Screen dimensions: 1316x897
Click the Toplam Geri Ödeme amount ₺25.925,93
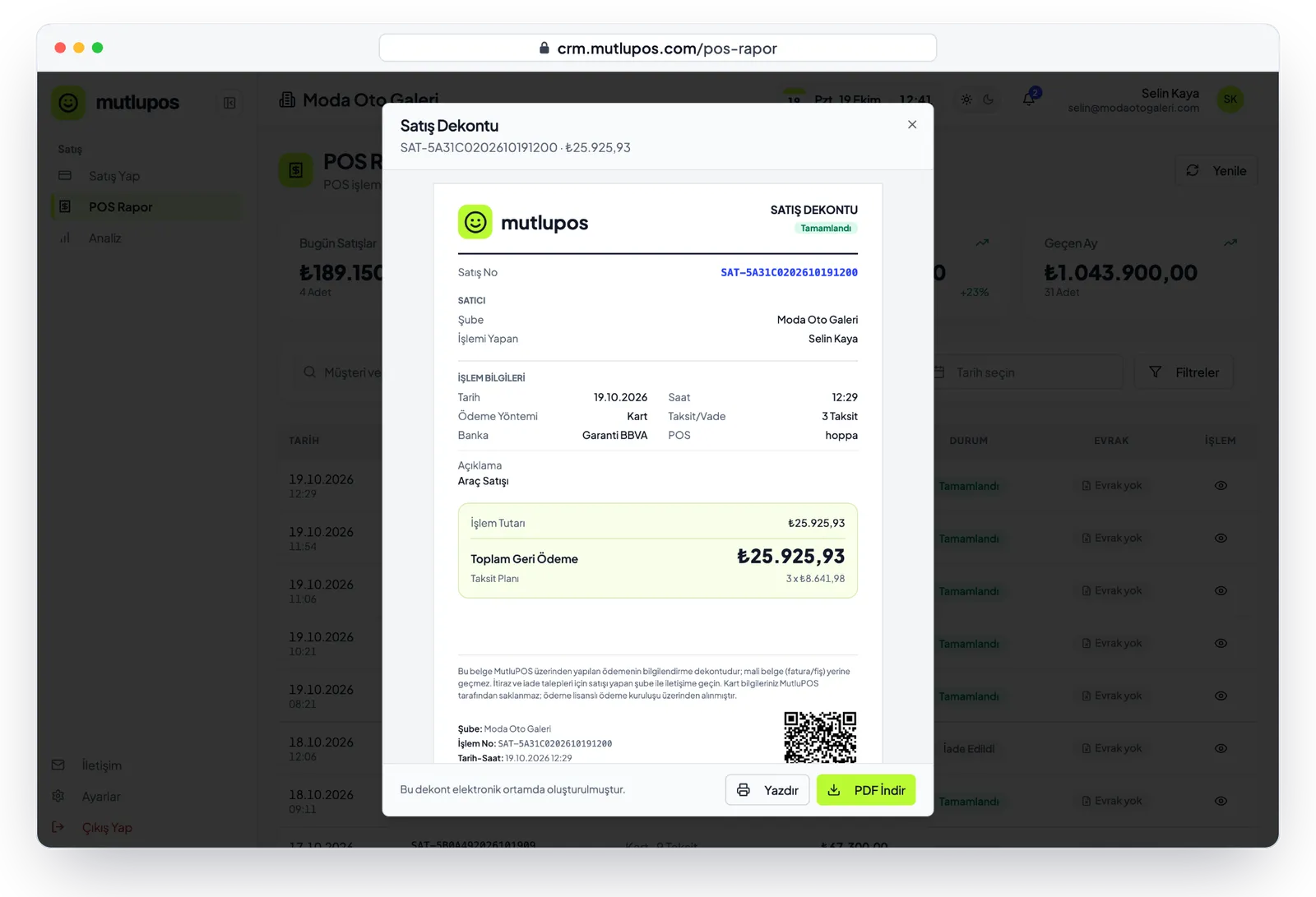(x=790, y=557)
